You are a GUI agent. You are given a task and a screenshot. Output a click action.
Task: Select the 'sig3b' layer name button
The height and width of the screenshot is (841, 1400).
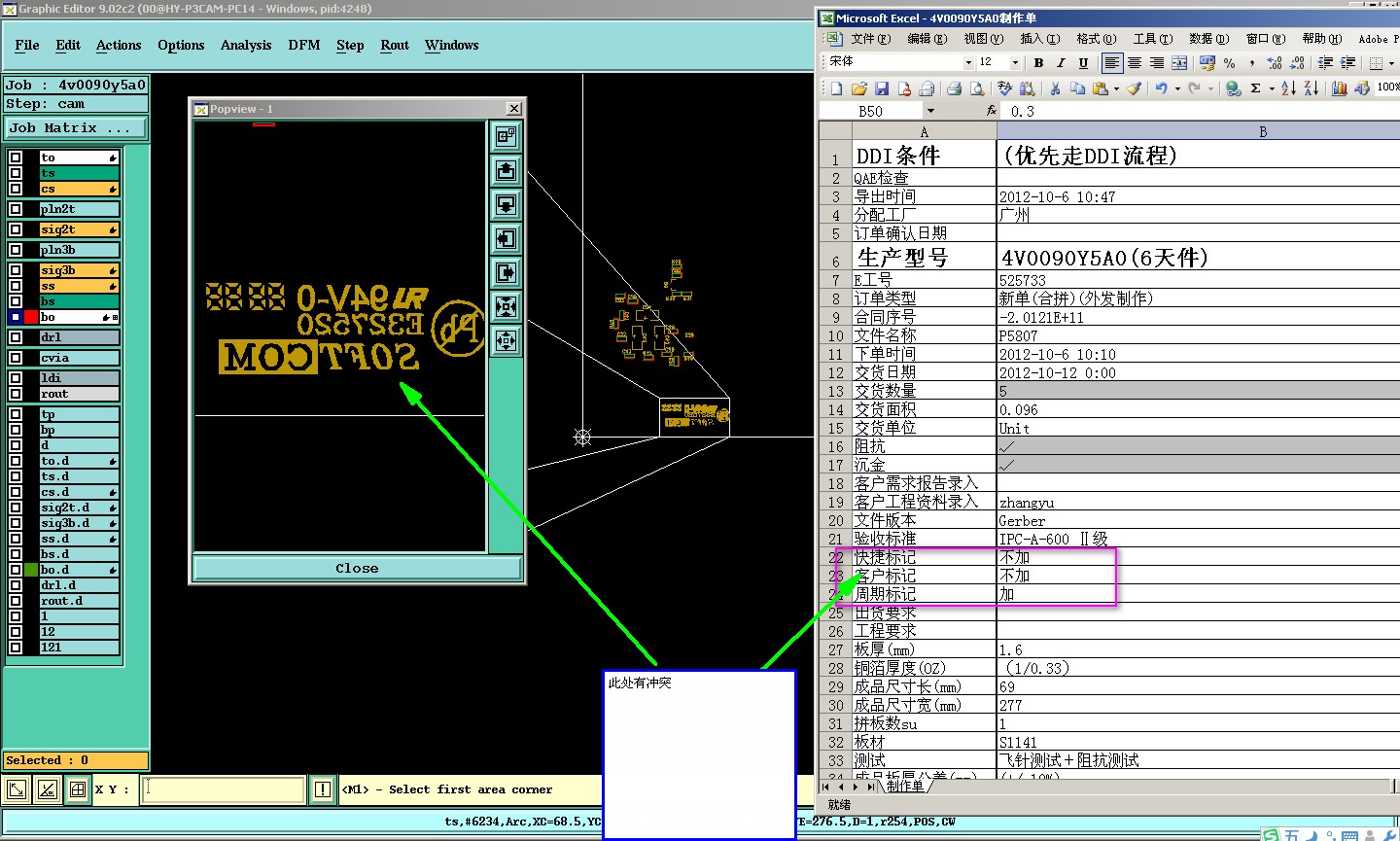tap(79, 270)
